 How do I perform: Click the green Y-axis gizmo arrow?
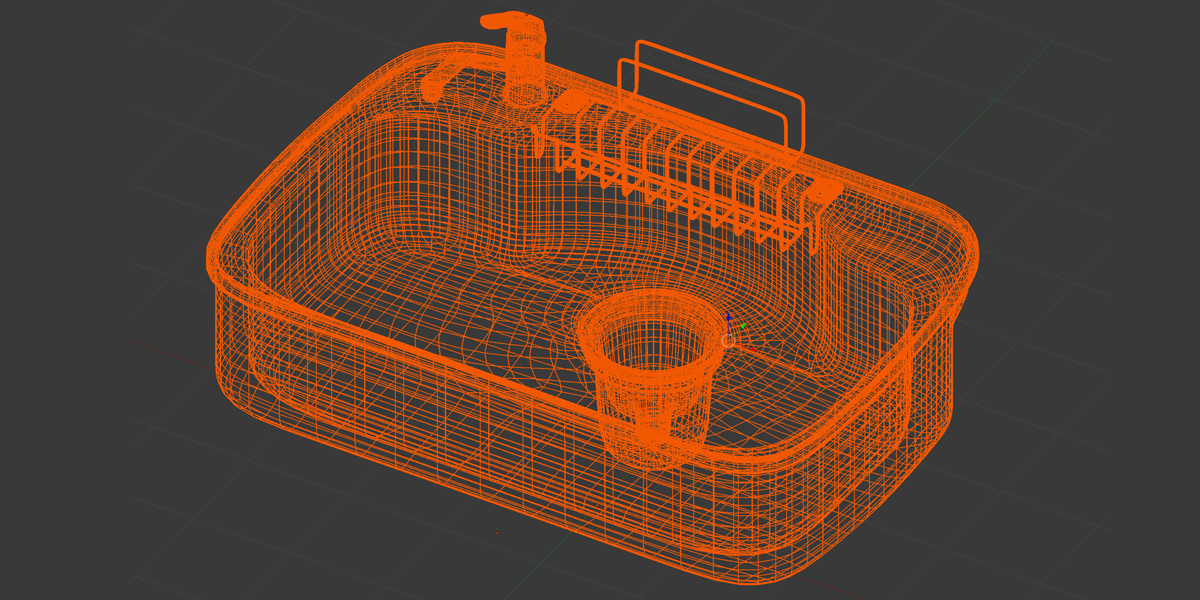coord(743,325)
